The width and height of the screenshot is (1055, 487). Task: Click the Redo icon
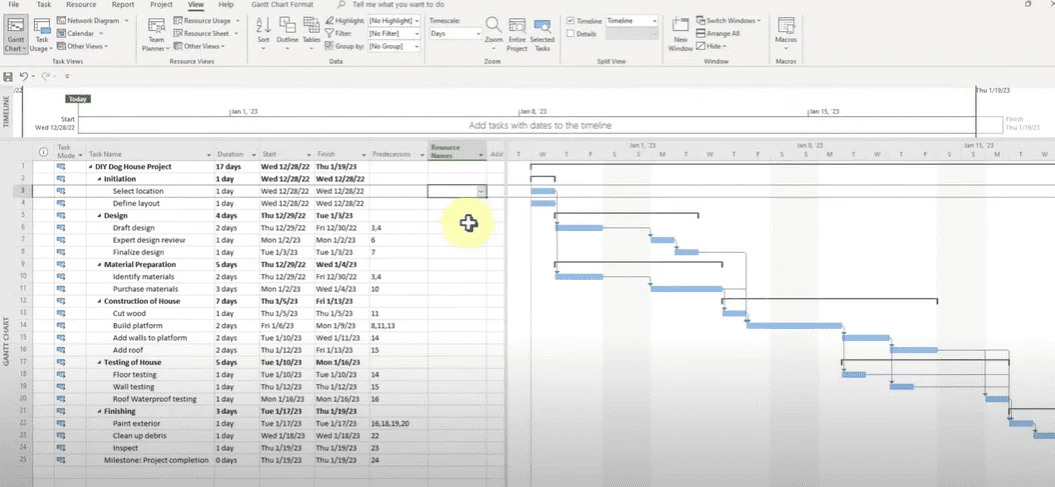click(x=46, y=77)
